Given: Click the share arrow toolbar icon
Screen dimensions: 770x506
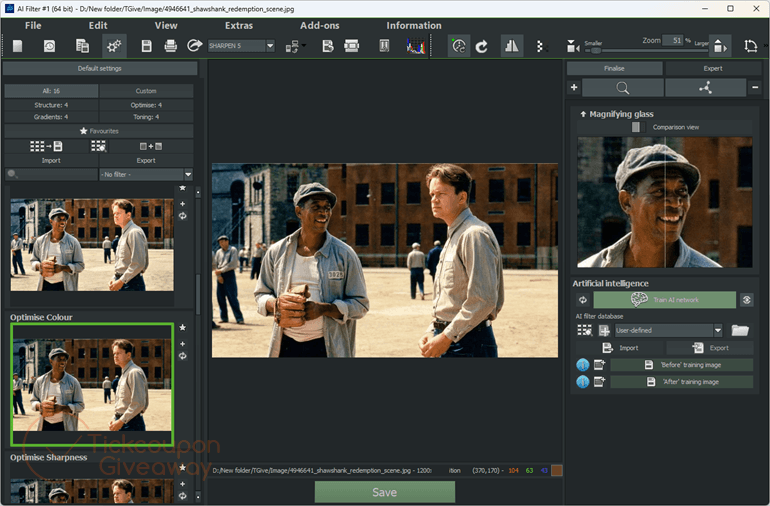Looking at the screenshot, I should [x=194, y=46].
